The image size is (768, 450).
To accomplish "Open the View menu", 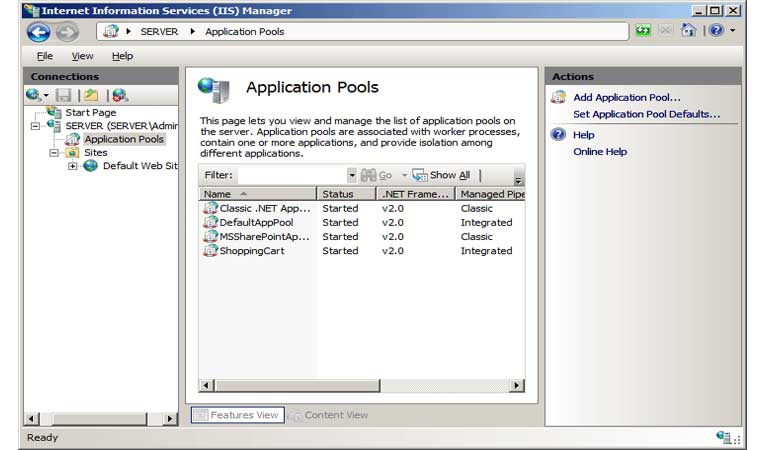I will [x=82, y=56].
